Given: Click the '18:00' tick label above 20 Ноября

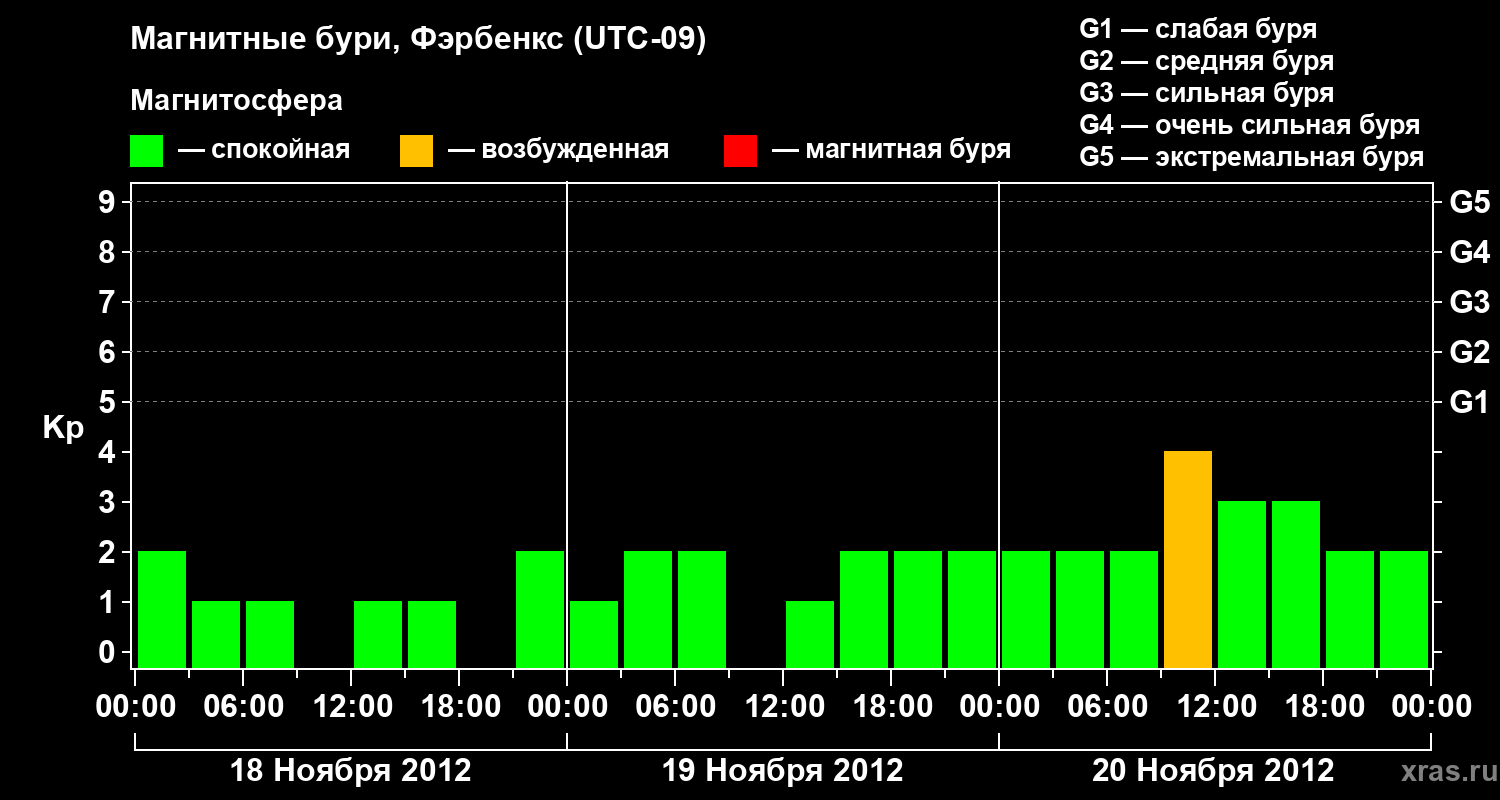Looking at the screenshot, I should tap(1323, 707).
